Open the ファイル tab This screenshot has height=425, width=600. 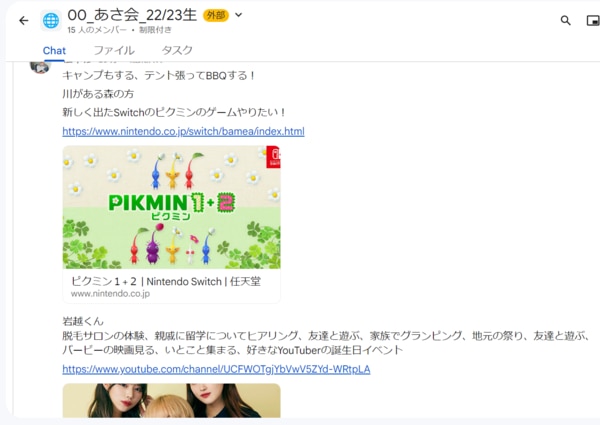click(x=114, y=50)
